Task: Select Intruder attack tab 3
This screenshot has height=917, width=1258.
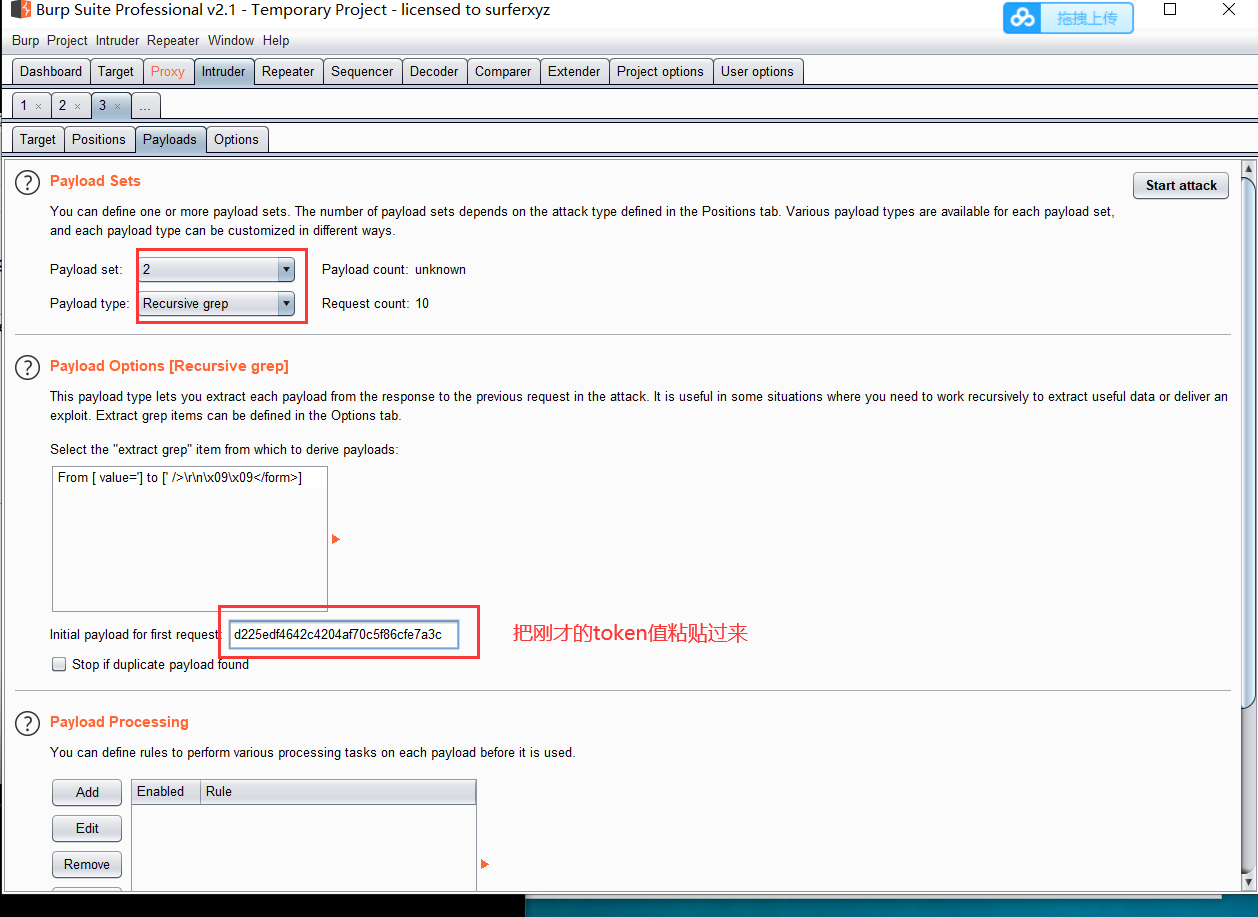Action: coord(102,105)
